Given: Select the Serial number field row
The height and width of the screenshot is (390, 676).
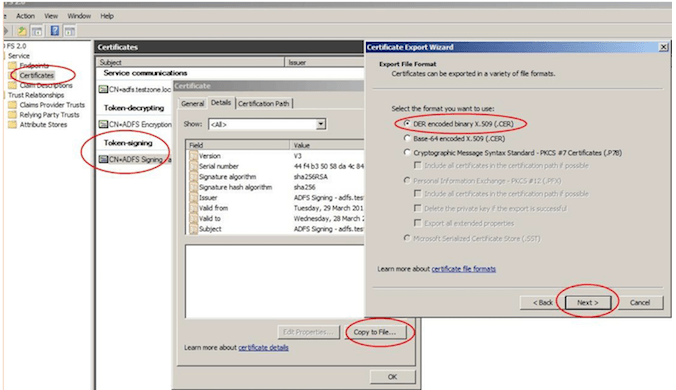Looking at the screenshot, I should click(x=276, y=166).
